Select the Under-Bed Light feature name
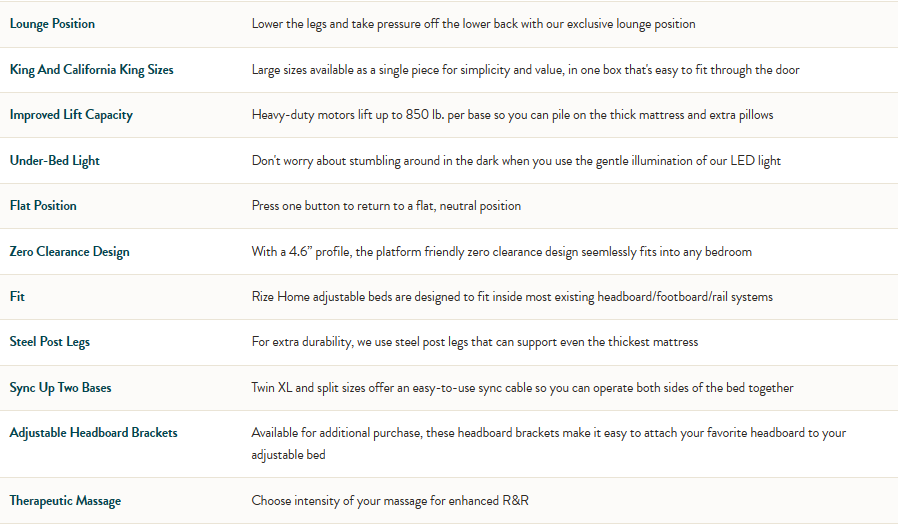Image resolution: width=899 pixels, height=531 pixels. point(54,161)
